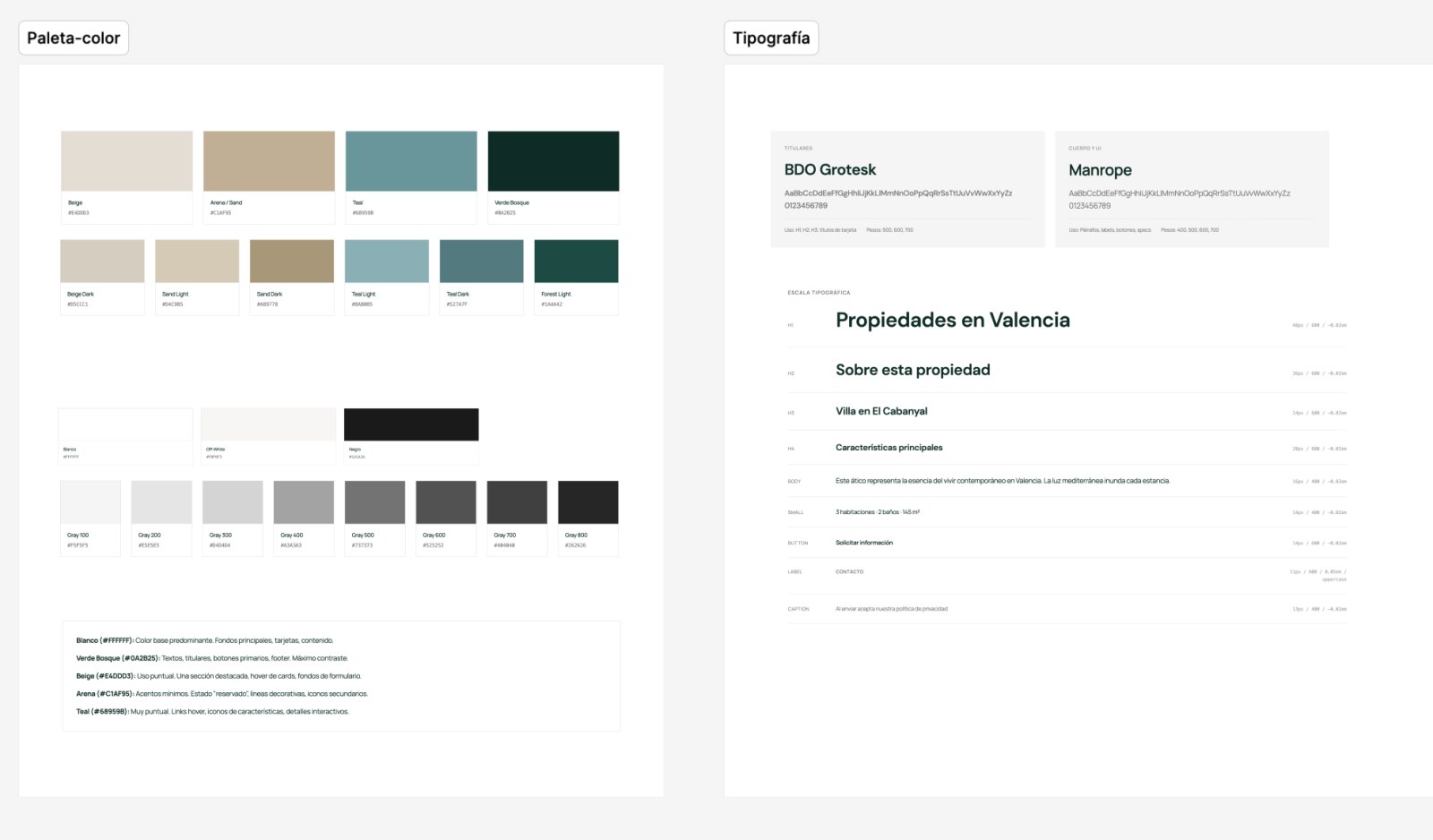Click the 'CAPTION' row tag in type scale
Image resolution: width=1433 pixels, height=840 pixels.
[x=799, y=609]
